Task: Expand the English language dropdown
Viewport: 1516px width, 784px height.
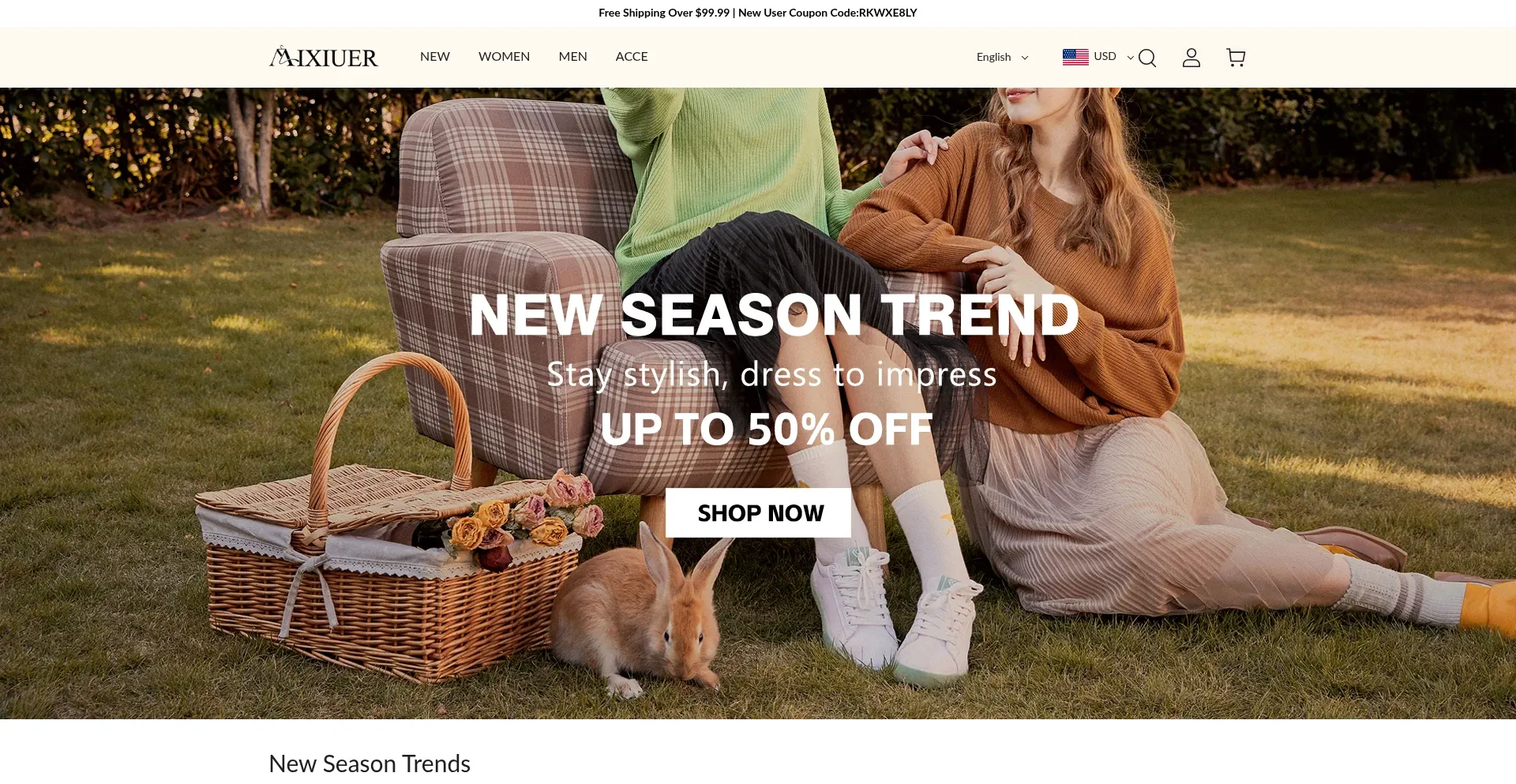Action: [x=1003, y=57]
